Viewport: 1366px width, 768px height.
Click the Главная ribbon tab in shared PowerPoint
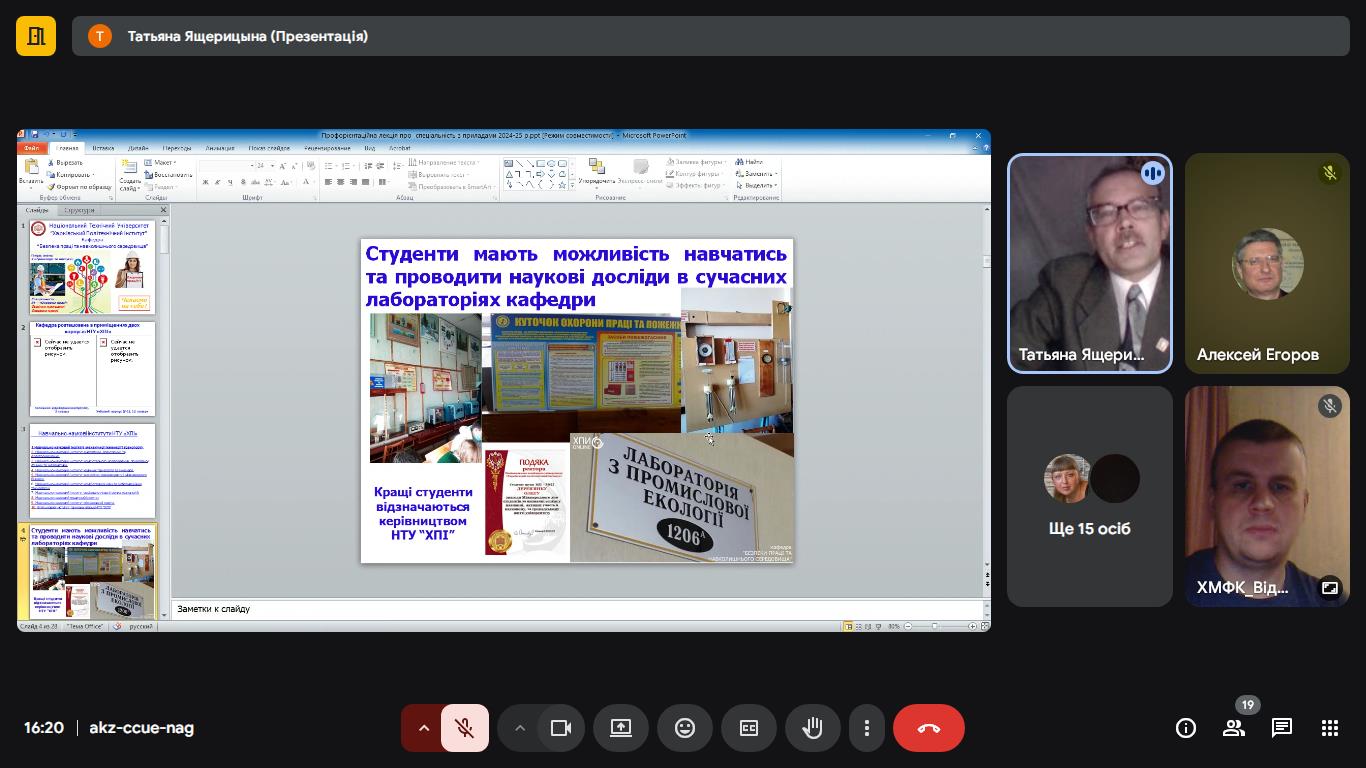67,148
